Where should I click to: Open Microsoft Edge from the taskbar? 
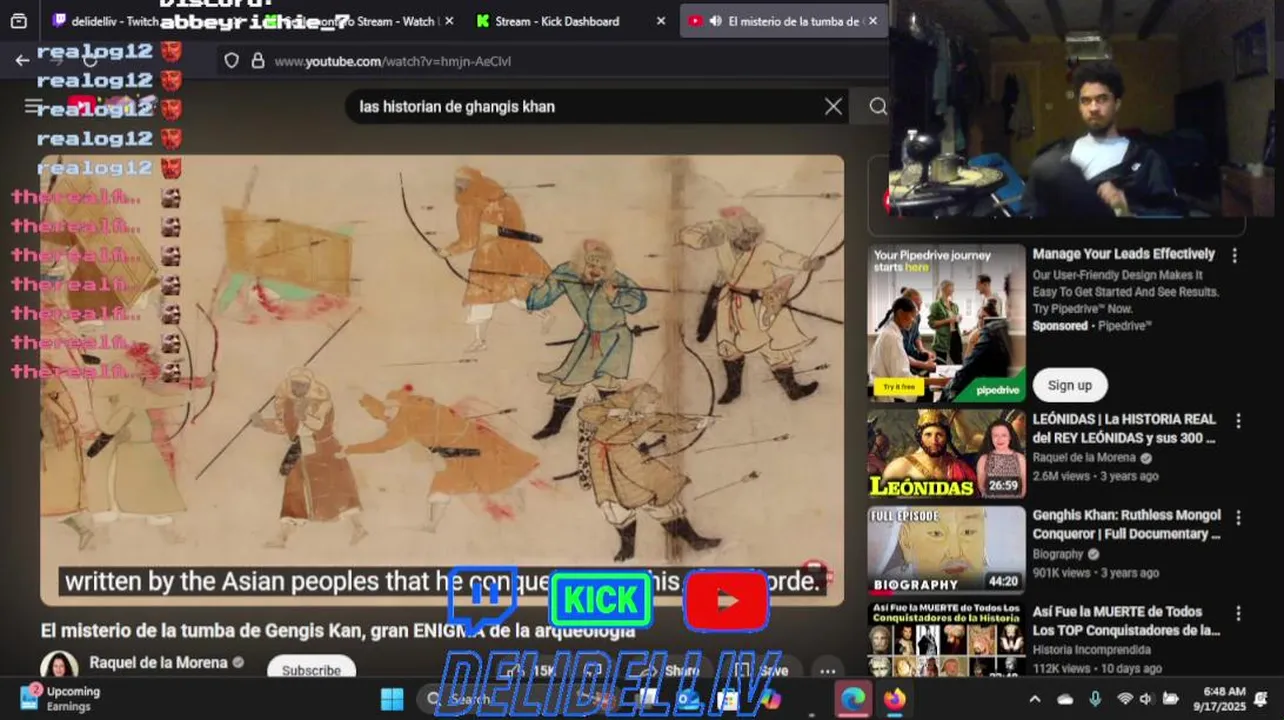tap(853, 699)
